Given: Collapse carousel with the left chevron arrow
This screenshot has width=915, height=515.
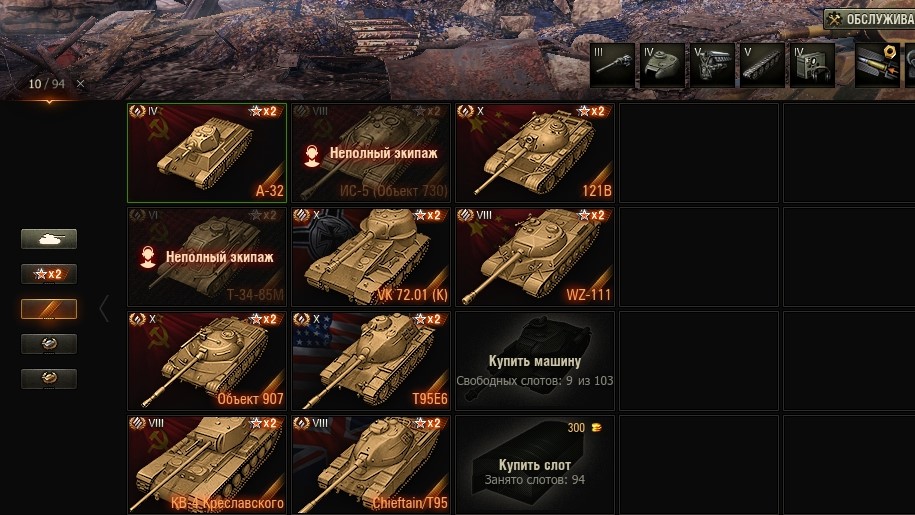Looking at the screenshot, I should coord(104,309).
